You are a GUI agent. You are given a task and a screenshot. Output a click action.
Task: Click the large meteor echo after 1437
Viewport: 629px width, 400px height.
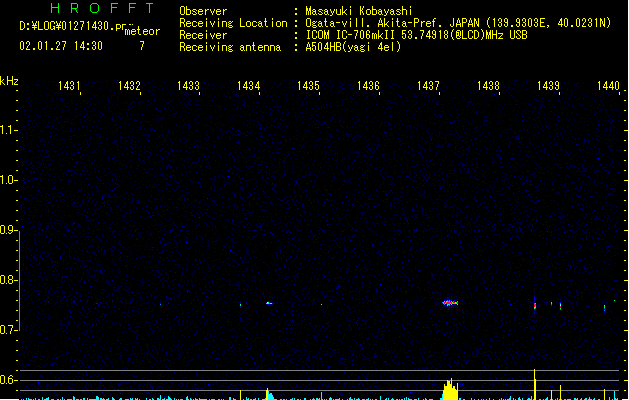tap(450, 303)
